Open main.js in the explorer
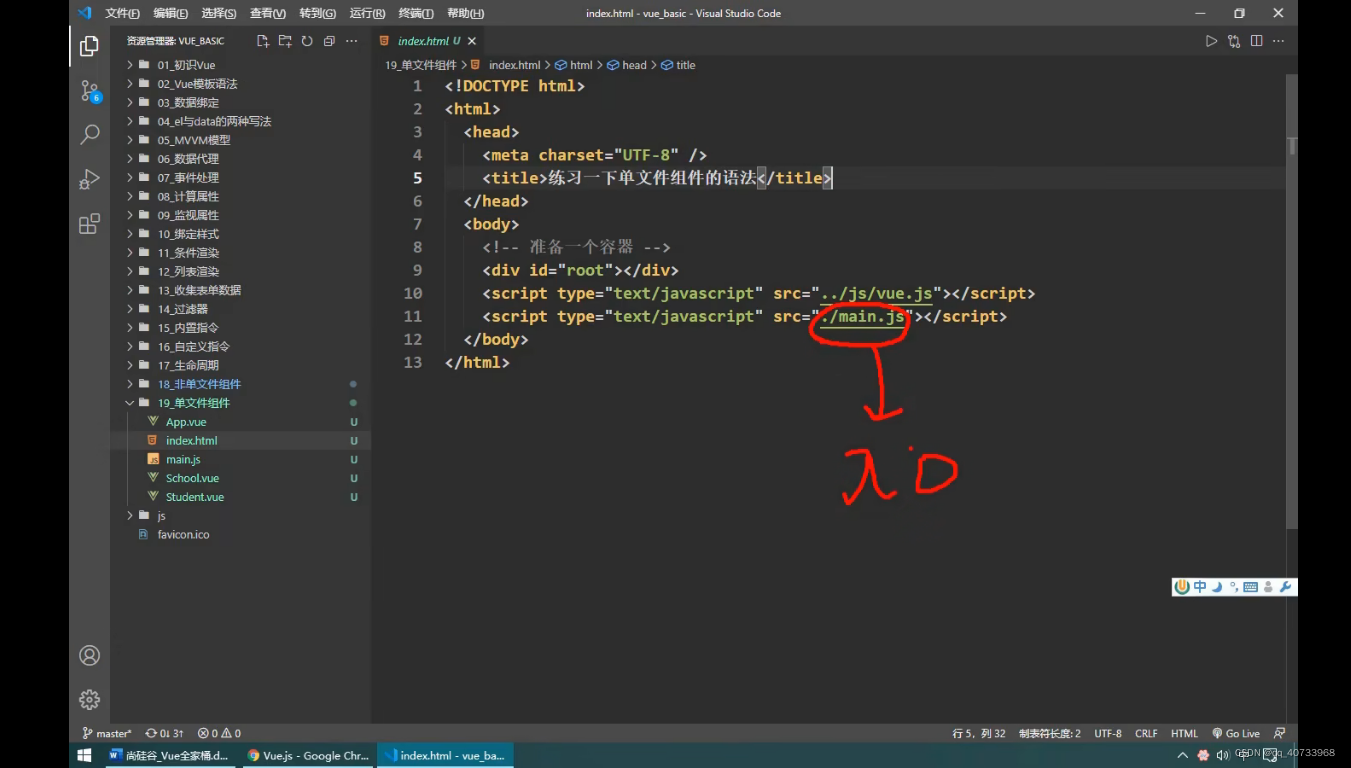The height and width of the screenshot is (768, 1351). click(240, 459)
